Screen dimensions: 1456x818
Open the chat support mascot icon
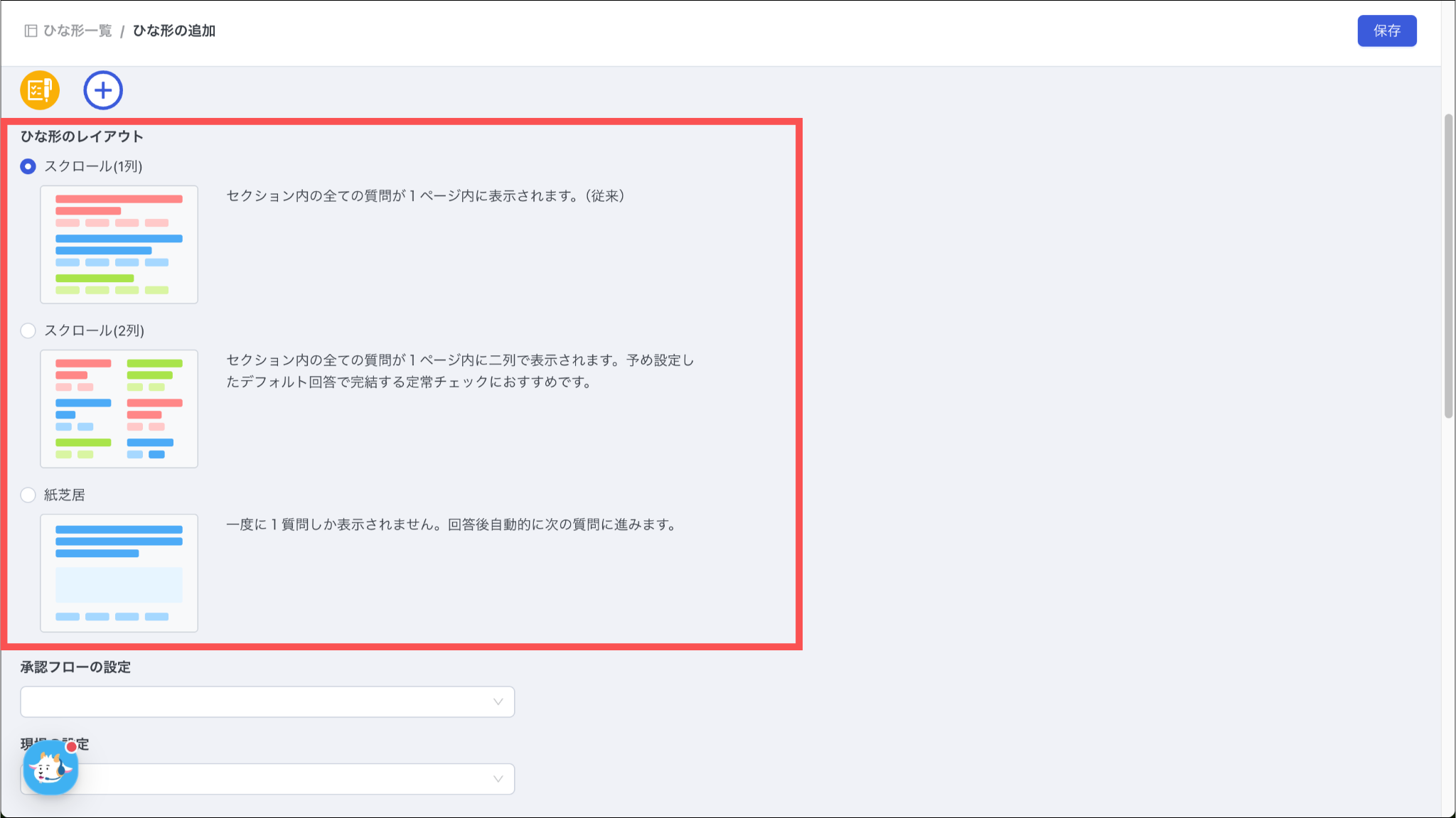pos(50,768)
